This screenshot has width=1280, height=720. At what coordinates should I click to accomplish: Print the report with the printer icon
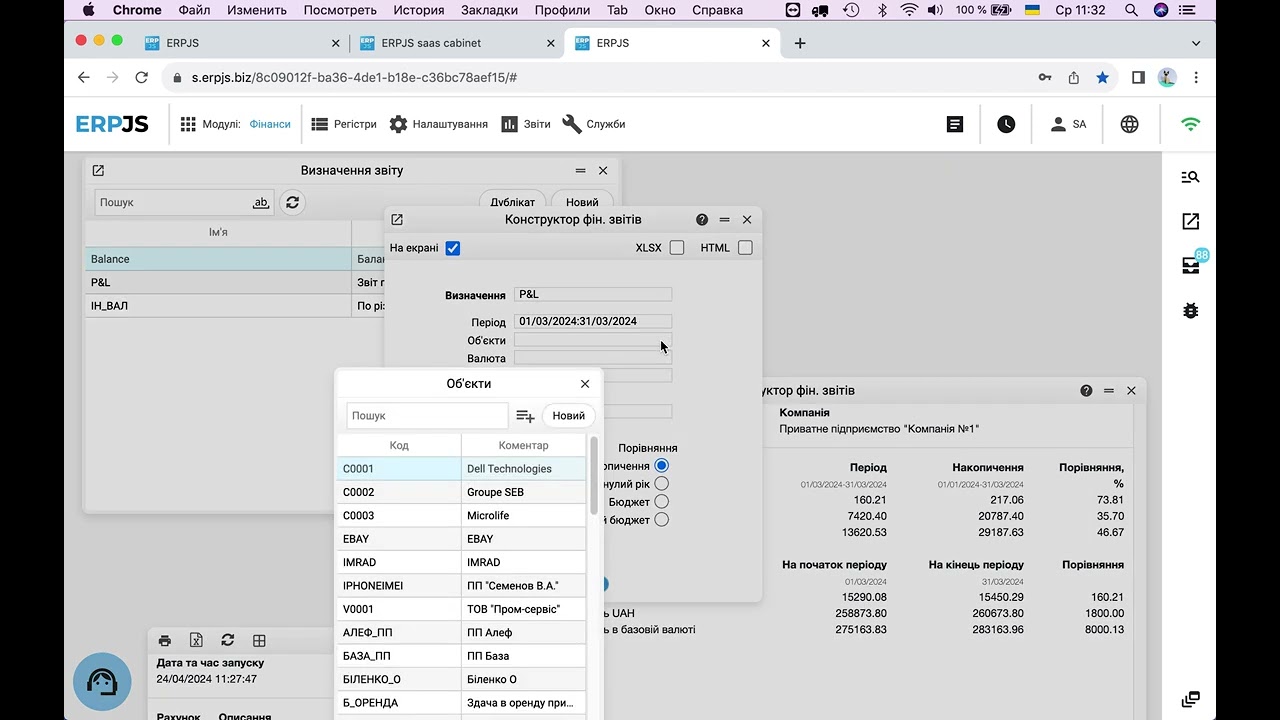click(x=165, y=640)
